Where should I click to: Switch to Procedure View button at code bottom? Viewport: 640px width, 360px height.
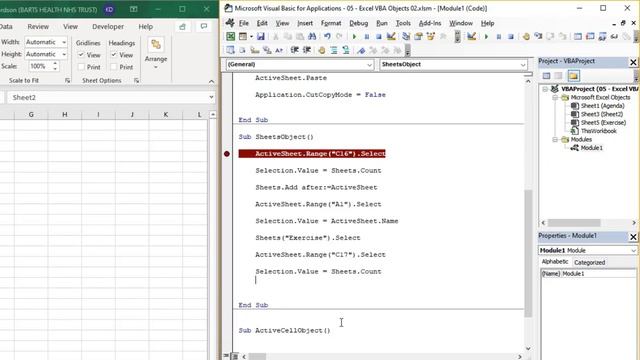click(x=227, y=356)
